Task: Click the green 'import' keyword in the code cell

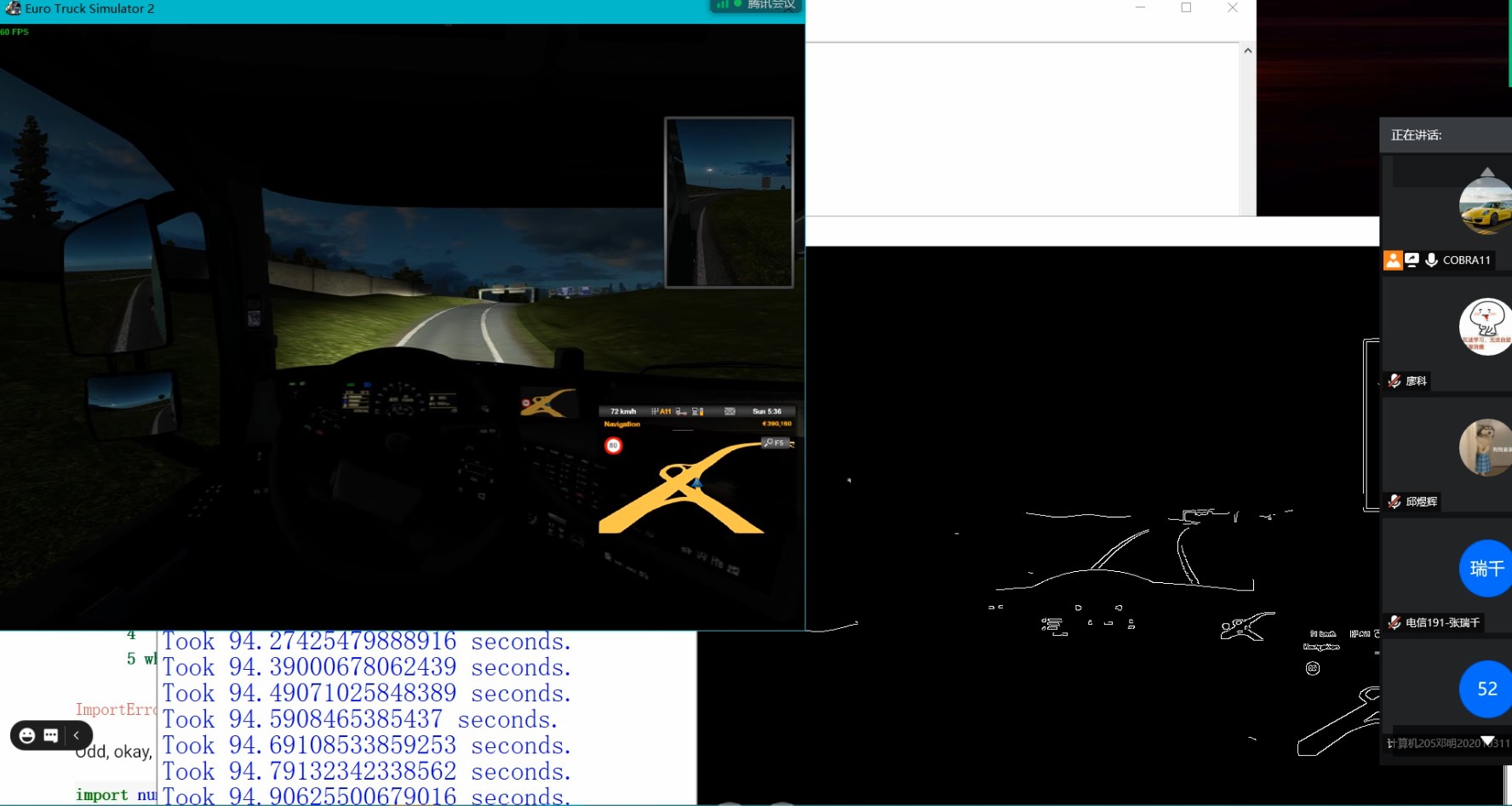Action: click(101, 794)
